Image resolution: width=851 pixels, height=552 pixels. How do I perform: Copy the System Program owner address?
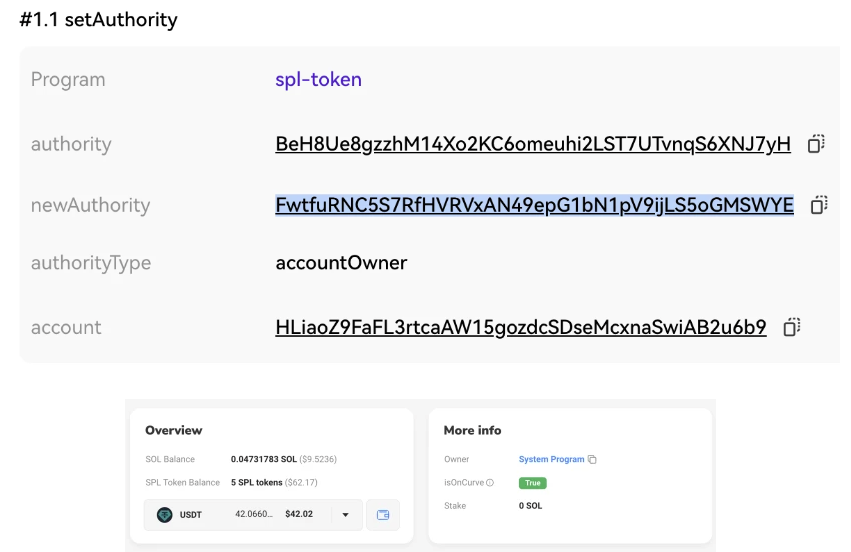point(593,460)
